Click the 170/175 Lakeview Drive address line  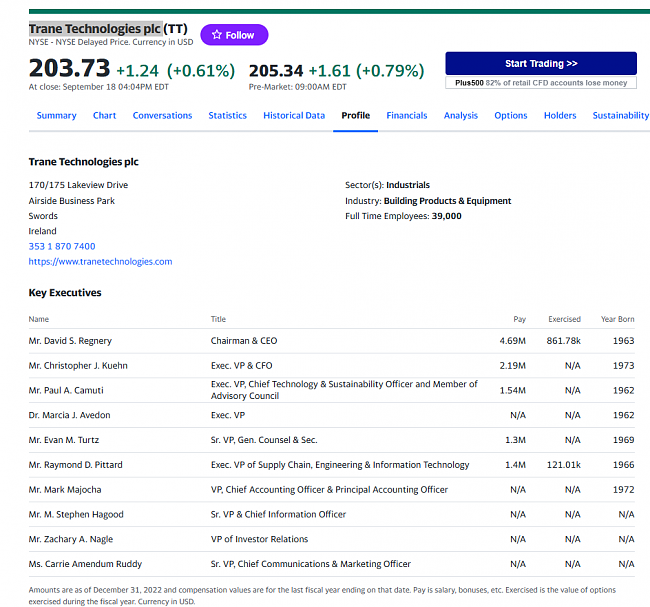coord(78,185)
